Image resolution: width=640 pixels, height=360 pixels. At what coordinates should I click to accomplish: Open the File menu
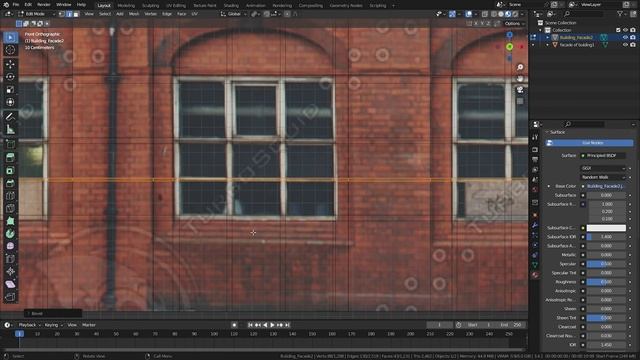point(16,5)
